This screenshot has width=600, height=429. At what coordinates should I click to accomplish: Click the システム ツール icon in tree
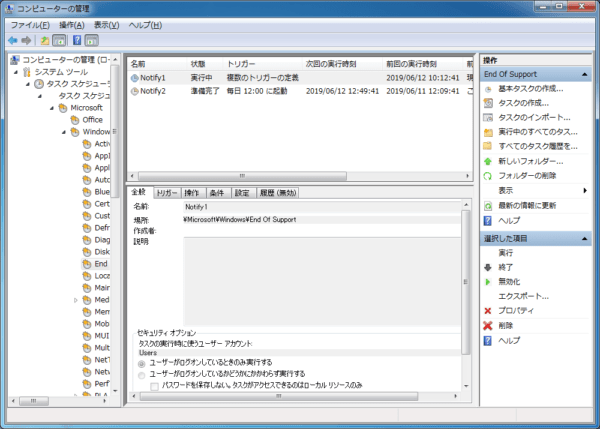[26, 72]
